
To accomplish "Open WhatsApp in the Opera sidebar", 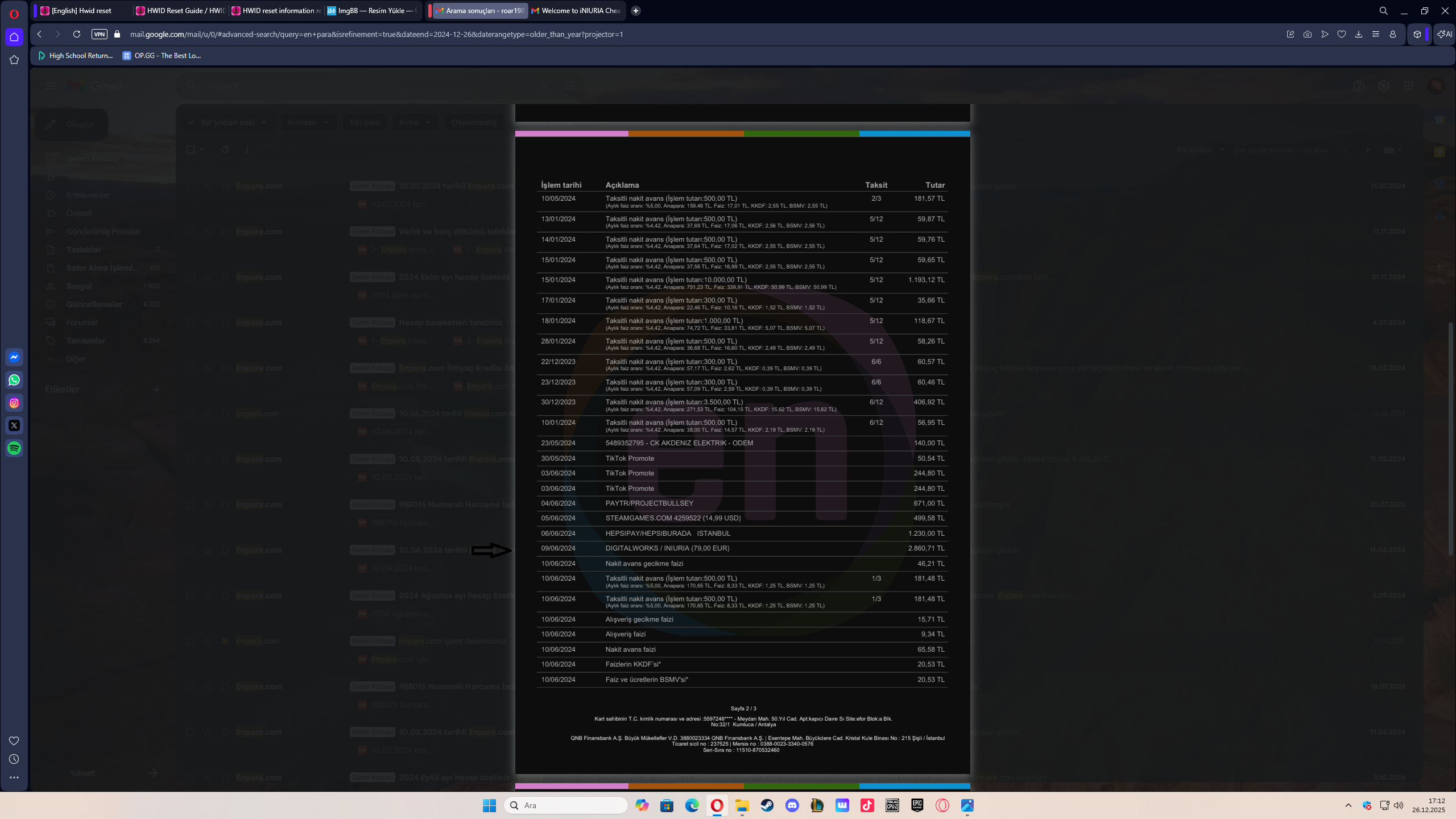I will pyautogui.click(x=14, y=380).
